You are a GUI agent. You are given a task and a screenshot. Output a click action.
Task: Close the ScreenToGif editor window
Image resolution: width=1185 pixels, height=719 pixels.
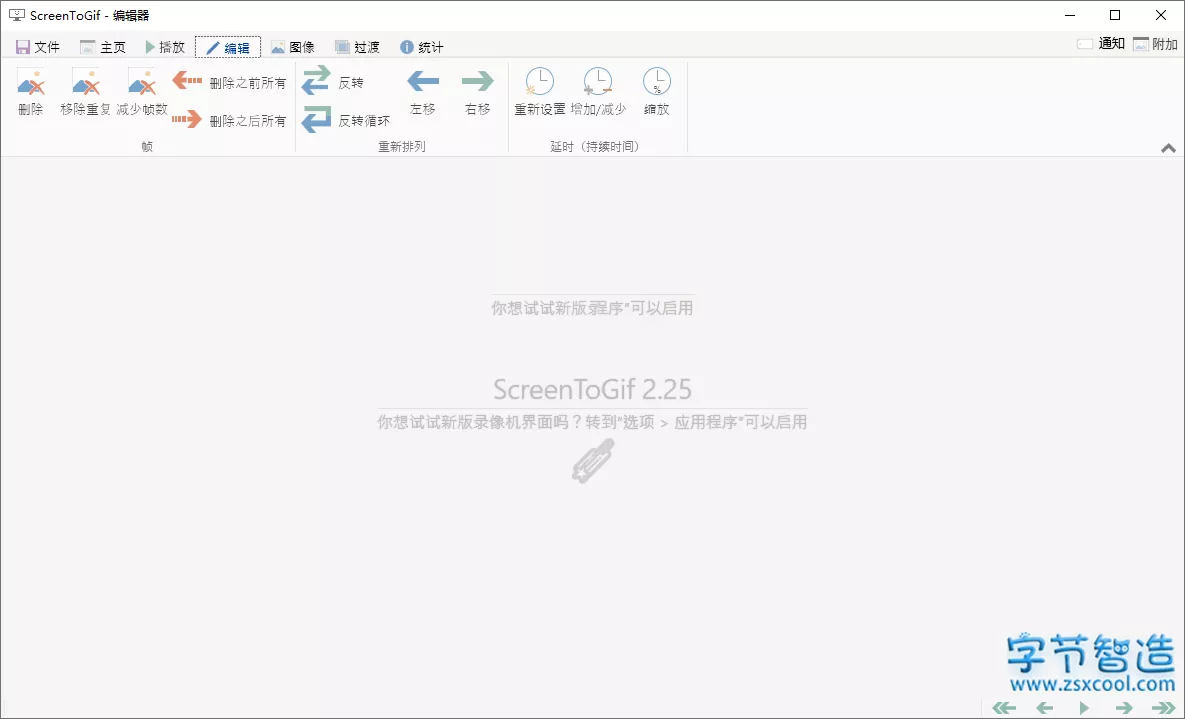[x=1161, y=15]
